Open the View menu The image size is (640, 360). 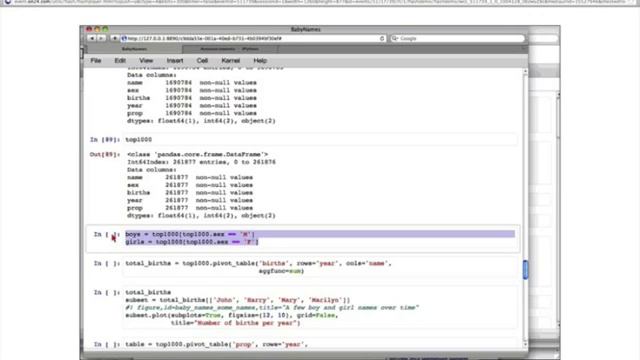pos(146,60)
